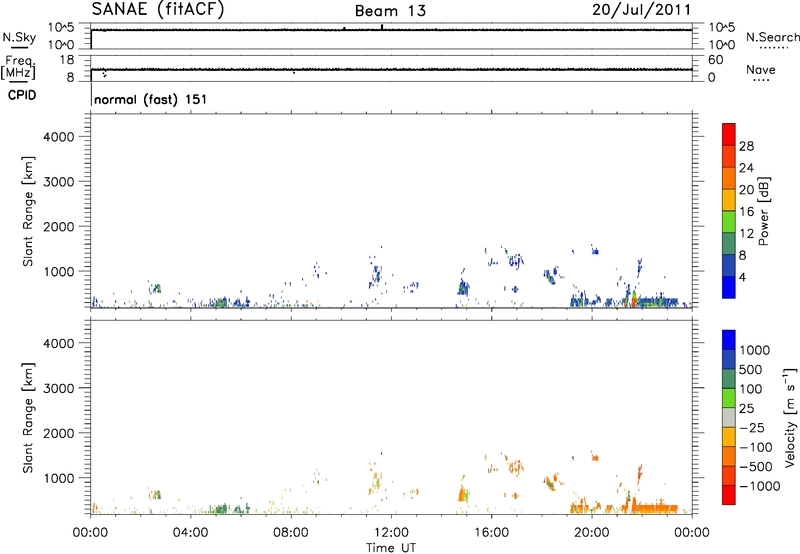
Task: Click the Velocity colorbar label '-1000'
Action: 759,486
